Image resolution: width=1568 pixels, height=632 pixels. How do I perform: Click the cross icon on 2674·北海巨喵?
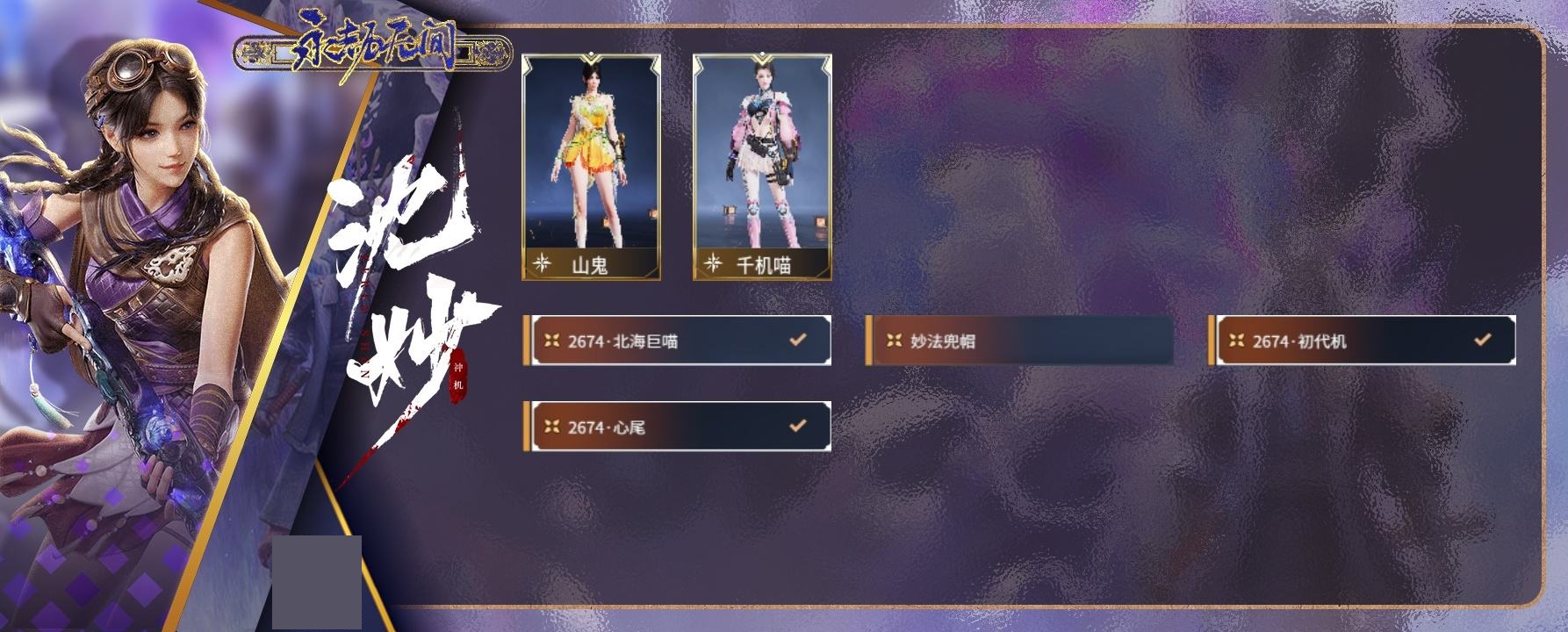[551, 341]
